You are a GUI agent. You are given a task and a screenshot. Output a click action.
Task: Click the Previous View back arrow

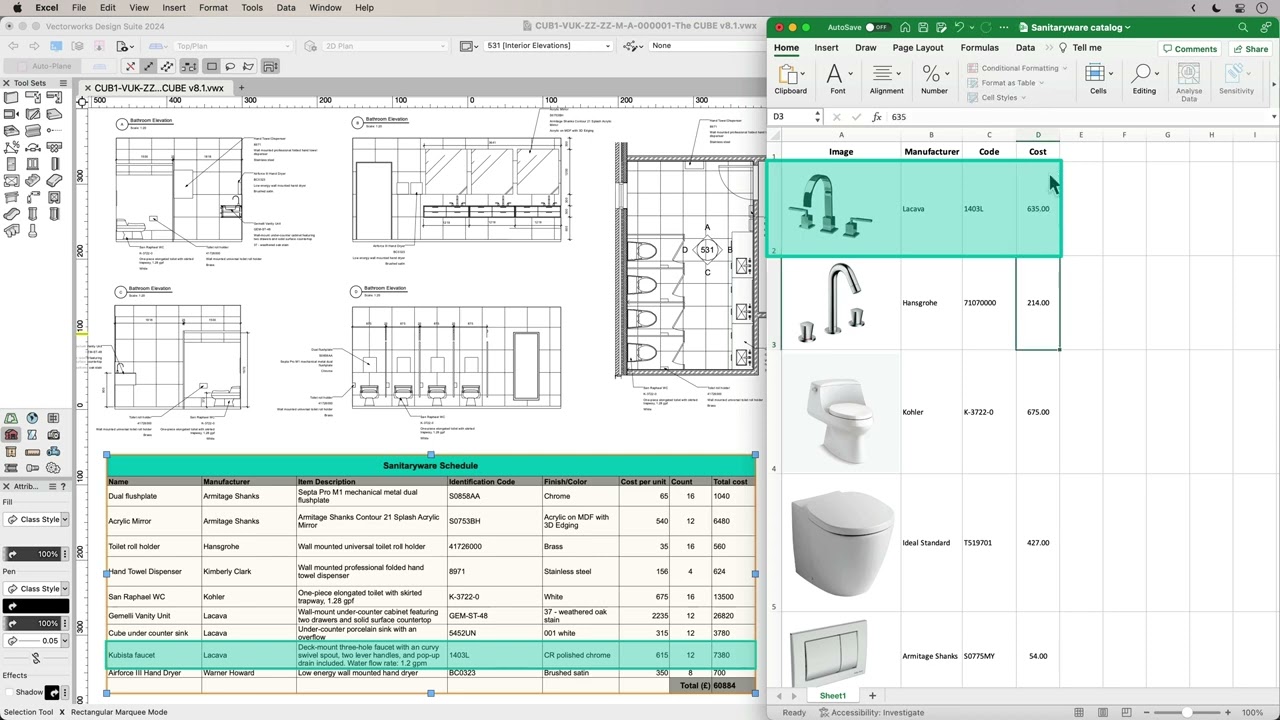tap(12, 46)
